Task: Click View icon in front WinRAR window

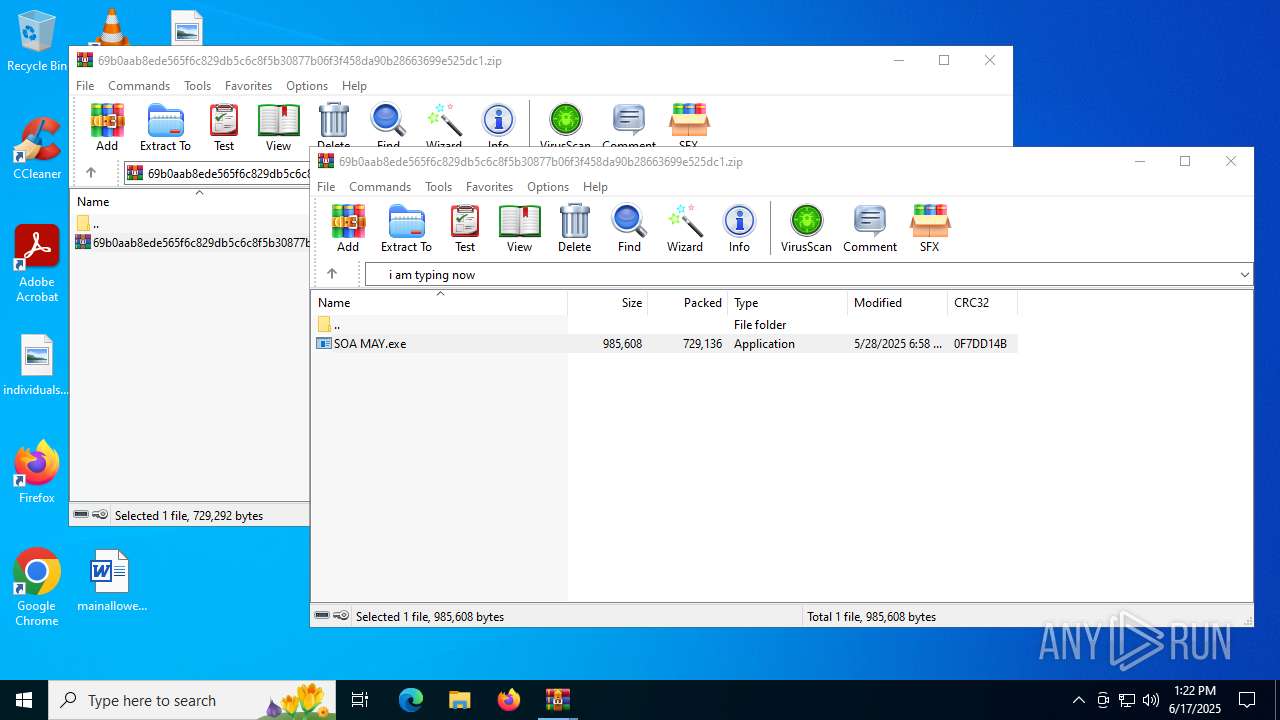Action: coord(519,228)
